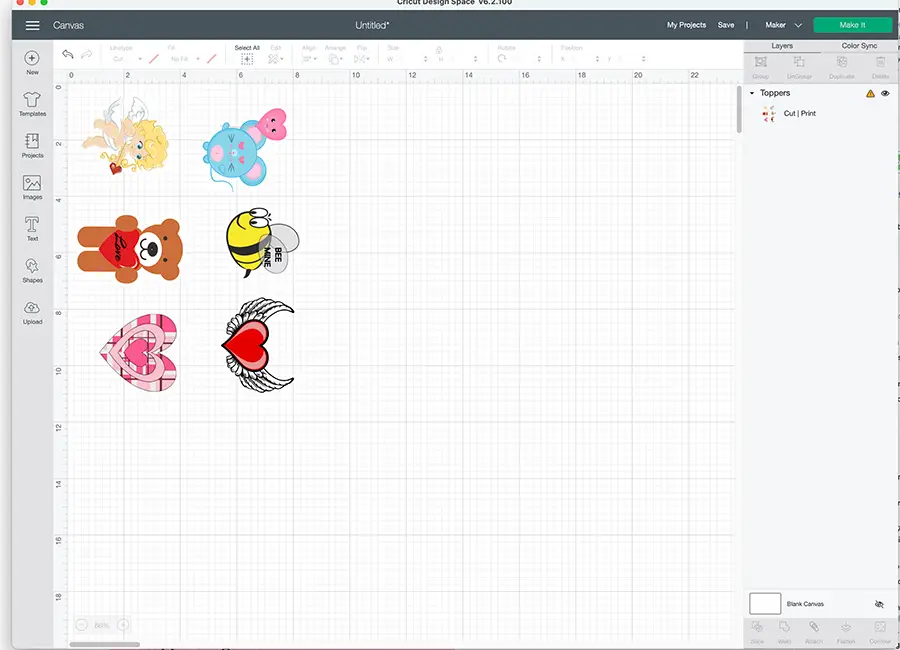The width and height of the screenshot is (900, 650).
Task: Open the Linetype Cut dropdown
Action: coord(126,59)
